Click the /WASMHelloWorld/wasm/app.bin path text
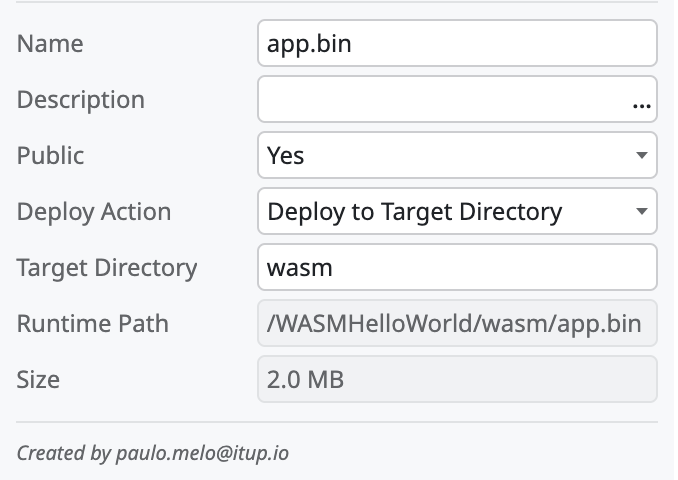 [455, 324]
